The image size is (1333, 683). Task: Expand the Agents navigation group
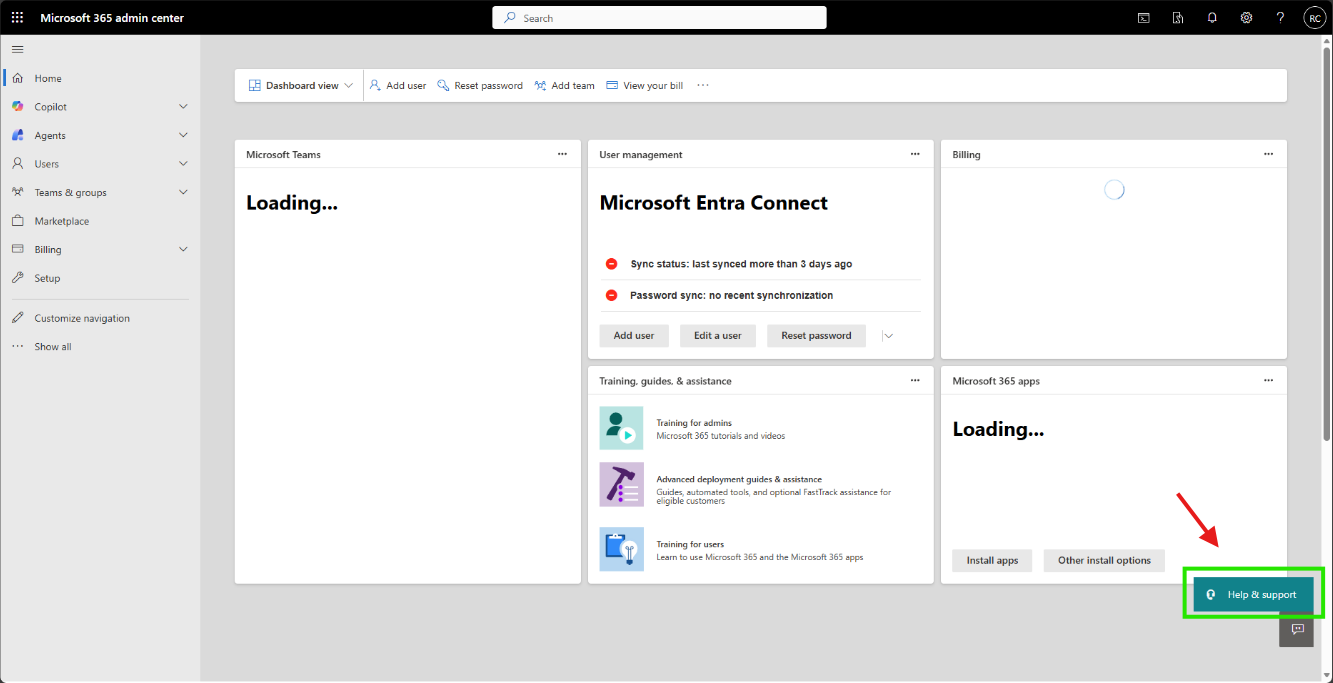click(x=183, y=135)
